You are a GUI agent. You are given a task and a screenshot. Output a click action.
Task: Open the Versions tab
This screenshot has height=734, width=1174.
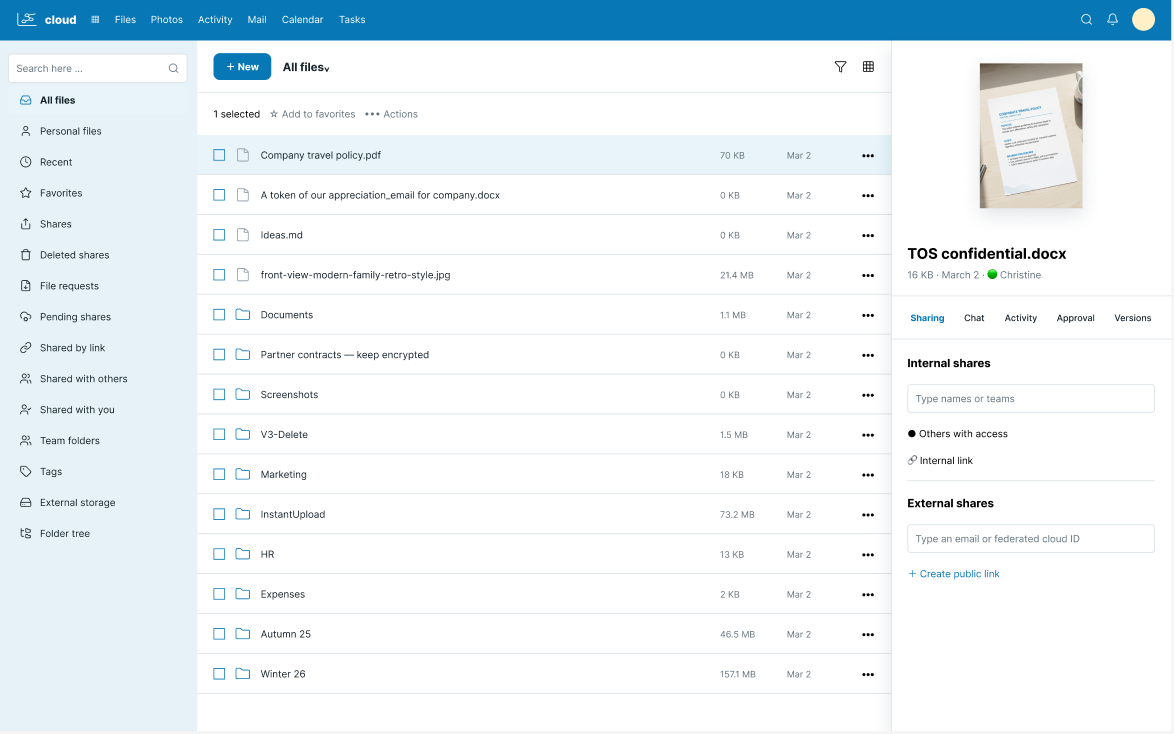pos(1132,318)
